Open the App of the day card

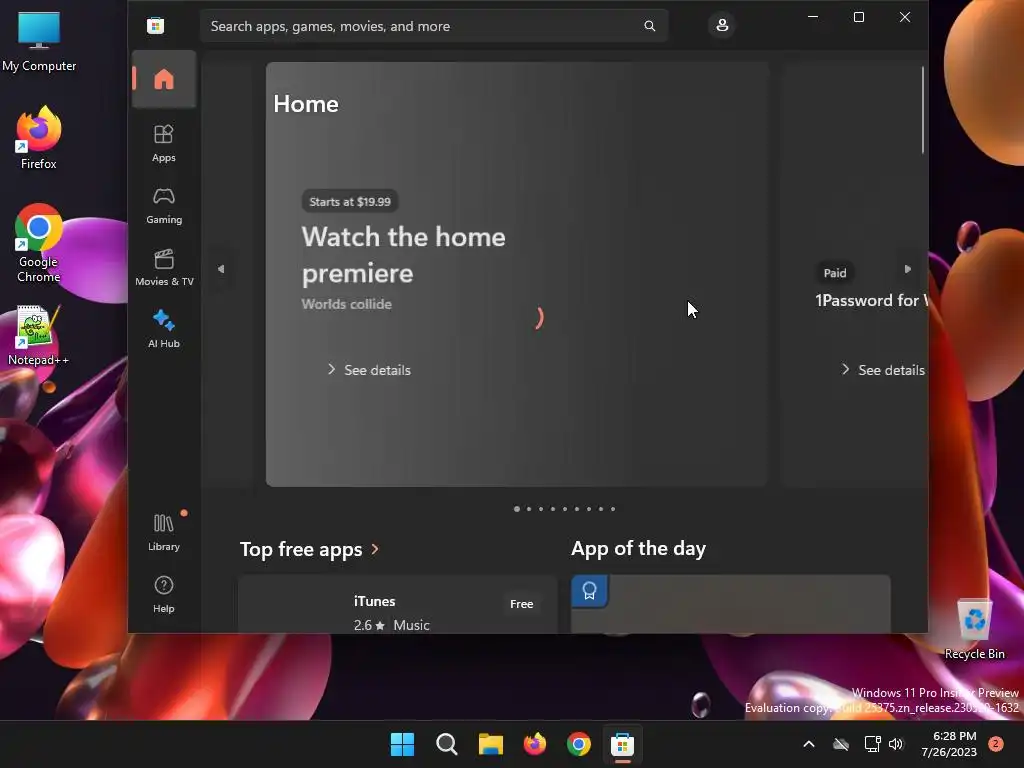731,605
